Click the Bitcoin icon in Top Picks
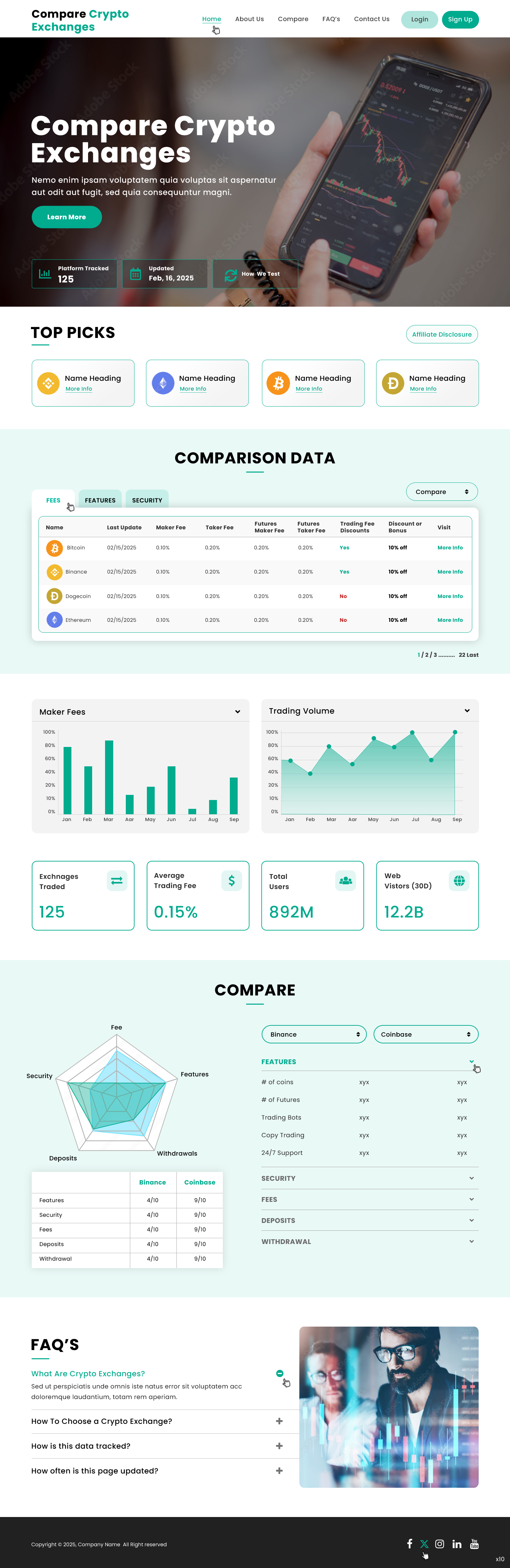510x1568 pixels. [x=278, y=383]
